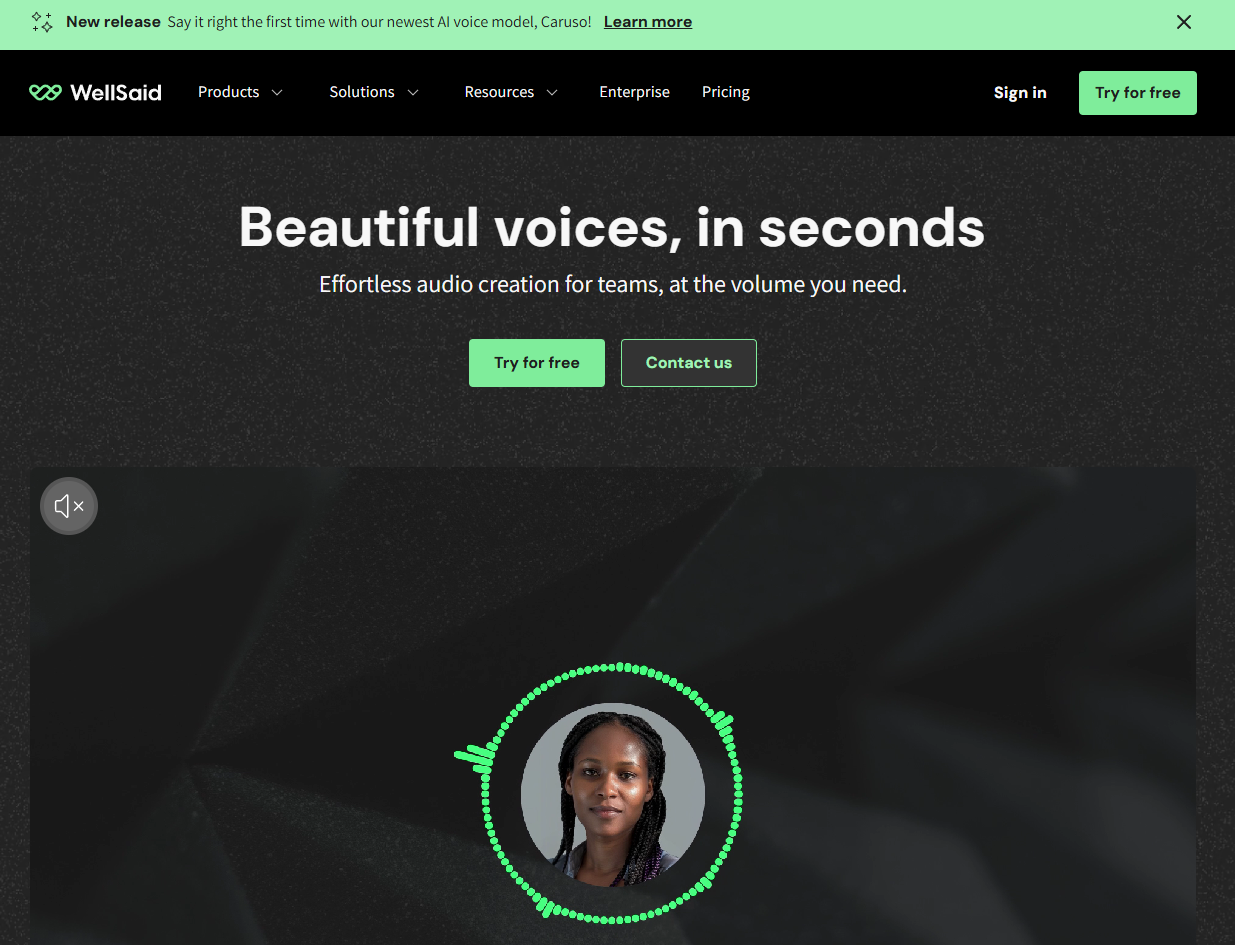The height and width of the screenshot is (945, 1235).
Task: Click Try for free in the navbar
Action: [1138, 93]
